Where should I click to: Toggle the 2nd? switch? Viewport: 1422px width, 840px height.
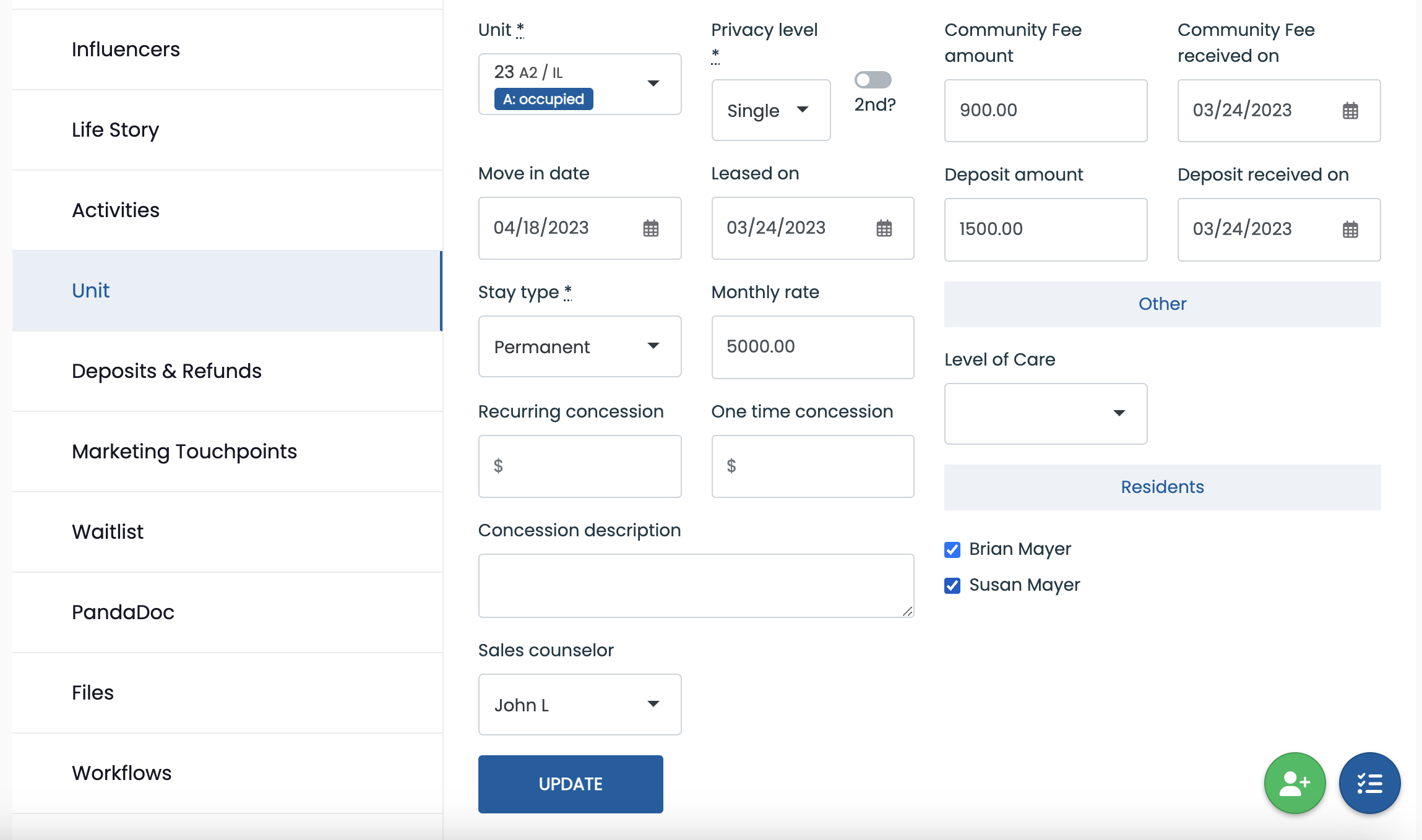[873, 80]
